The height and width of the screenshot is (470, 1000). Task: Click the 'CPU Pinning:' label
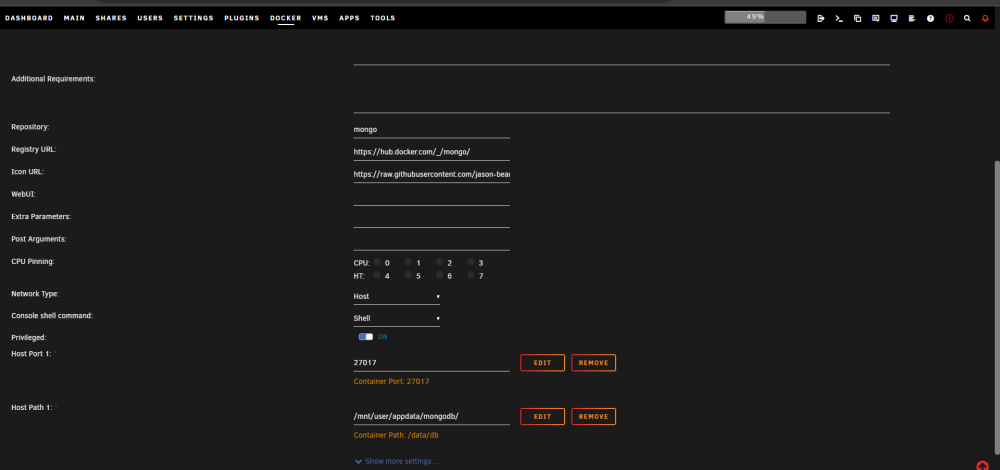tap(33, 261)
